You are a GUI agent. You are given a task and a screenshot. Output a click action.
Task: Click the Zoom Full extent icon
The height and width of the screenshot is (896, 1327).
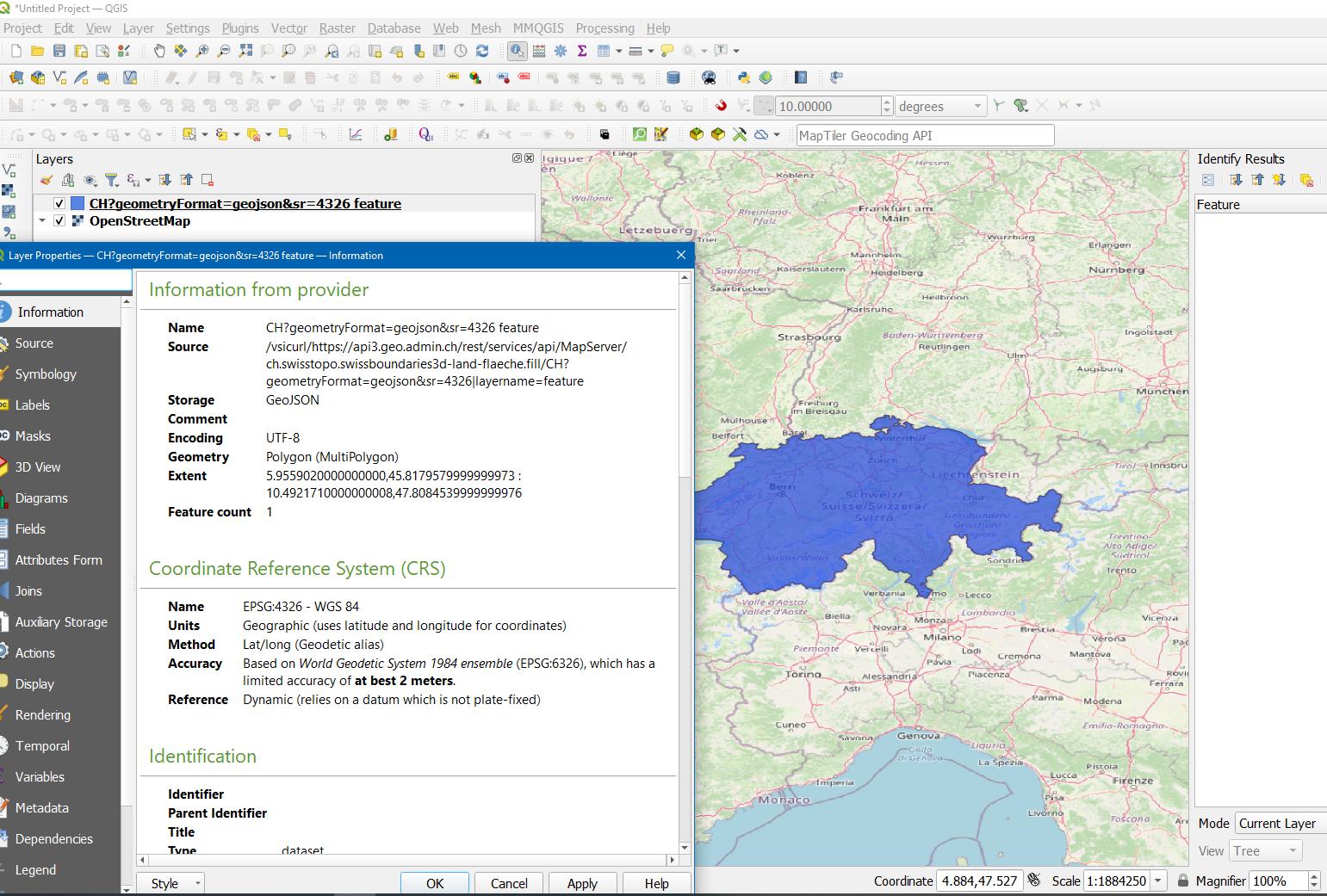coord(245,51)
